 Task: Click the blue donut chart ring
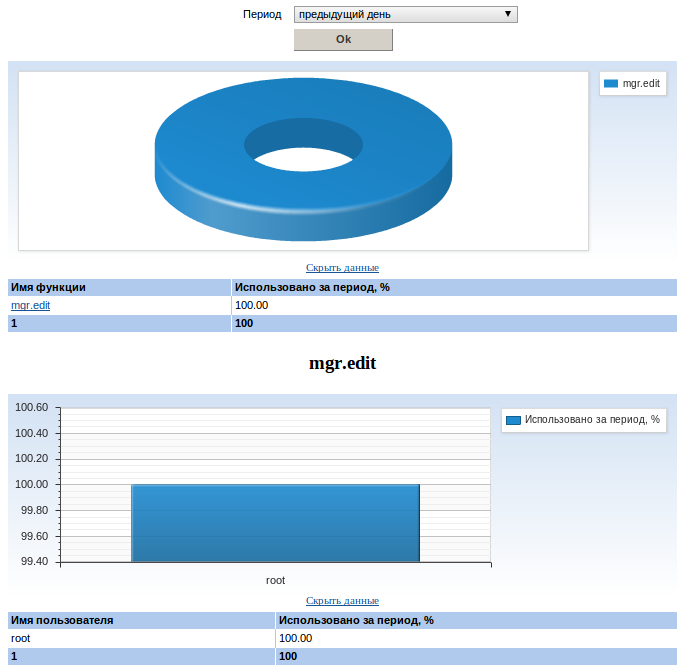coord(200,160)
